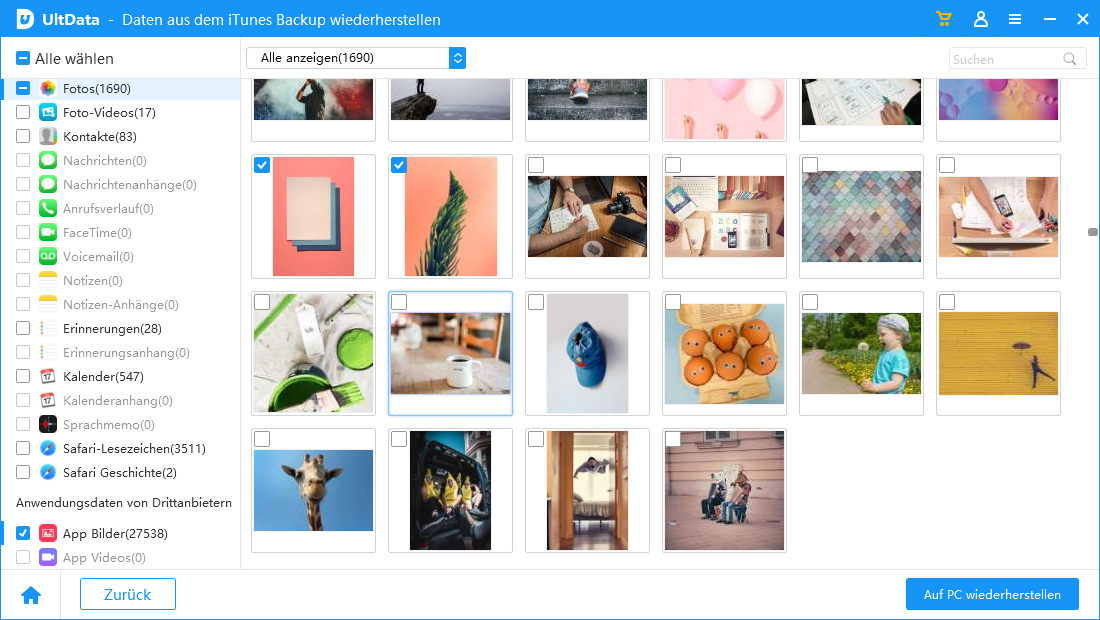Click the App Bilder icon
Viewport: 1100px width, 620px height.
point(48,533)
